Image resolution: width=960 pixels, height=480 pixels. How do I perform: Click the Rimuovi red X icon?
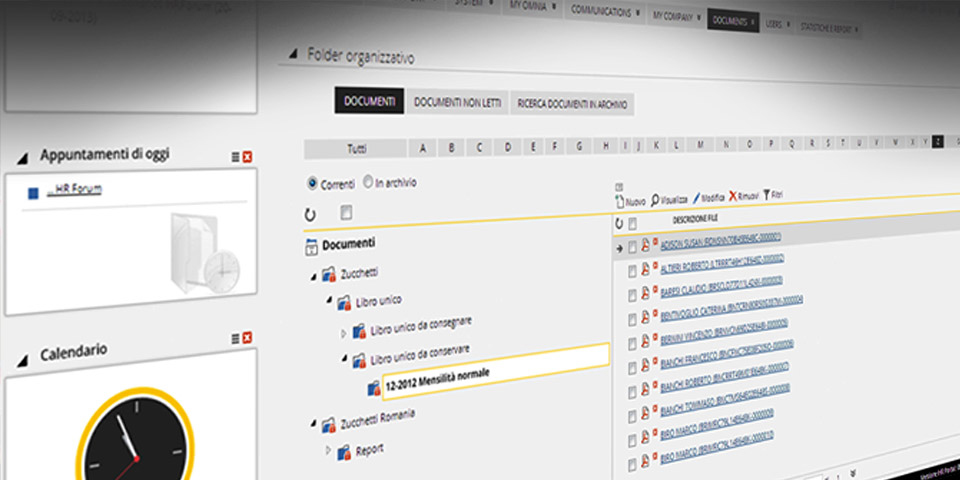[x=733, y=197]
